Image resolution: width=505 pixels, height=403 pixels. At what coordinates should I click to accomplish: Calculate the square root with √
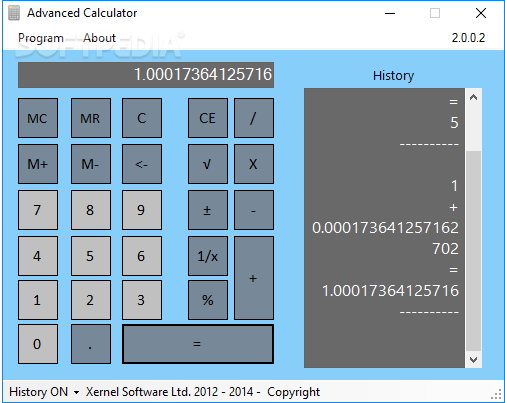click(208, 164)
